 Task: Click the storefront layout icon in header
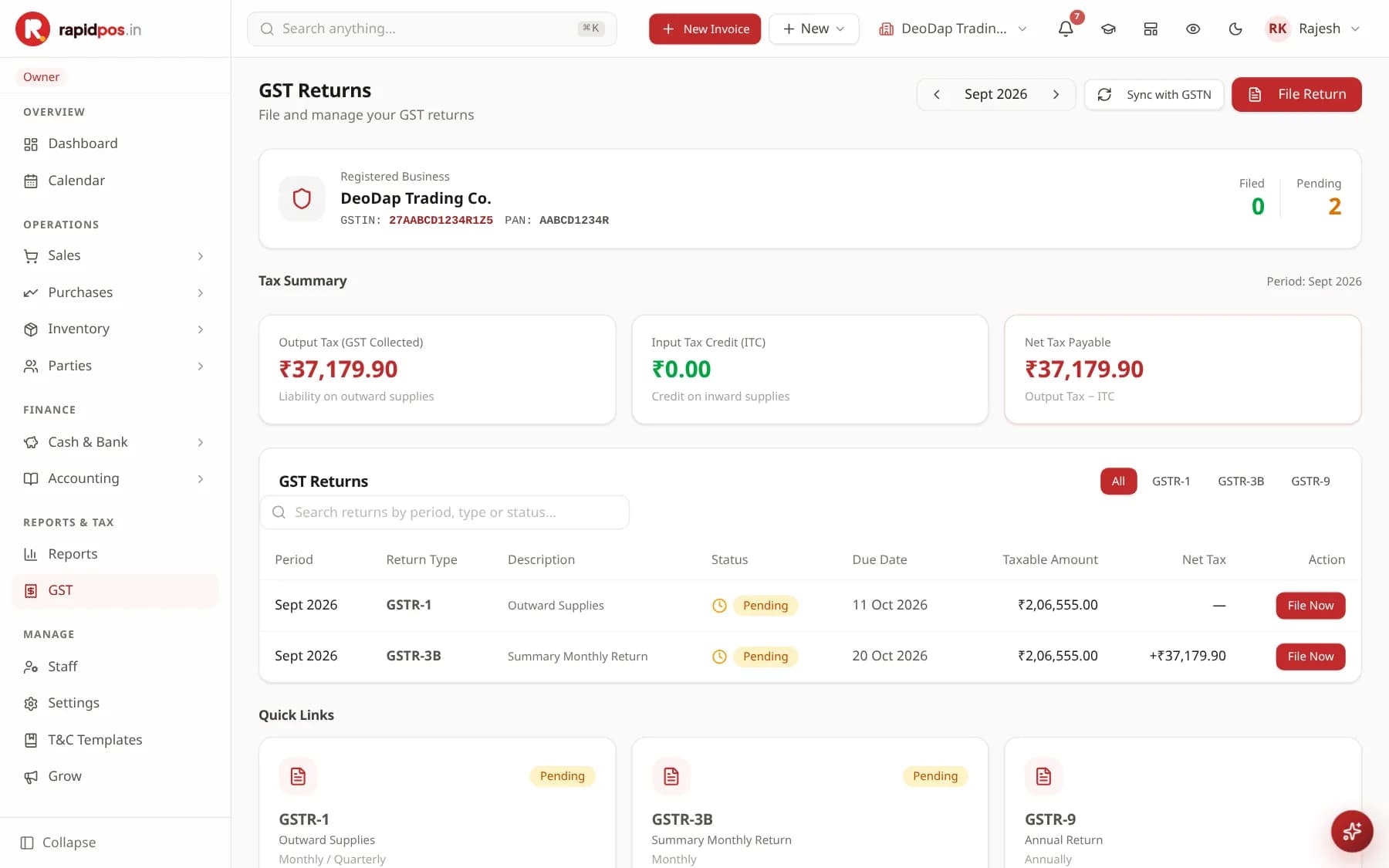[x=1151, y=29]
